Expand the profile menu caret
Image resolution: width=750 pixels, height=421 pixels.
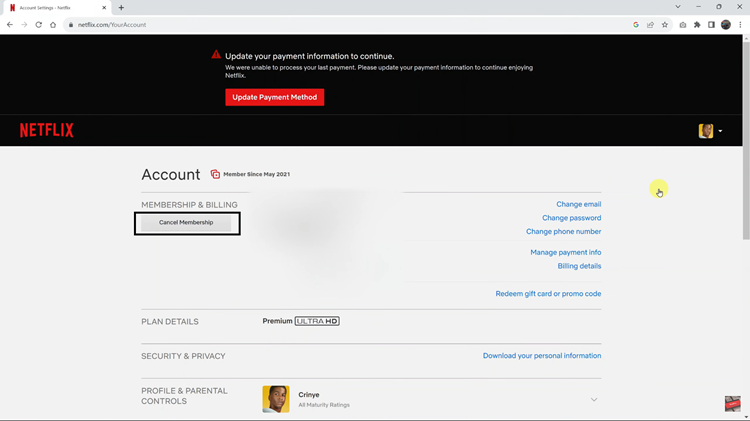click(720, 131)
